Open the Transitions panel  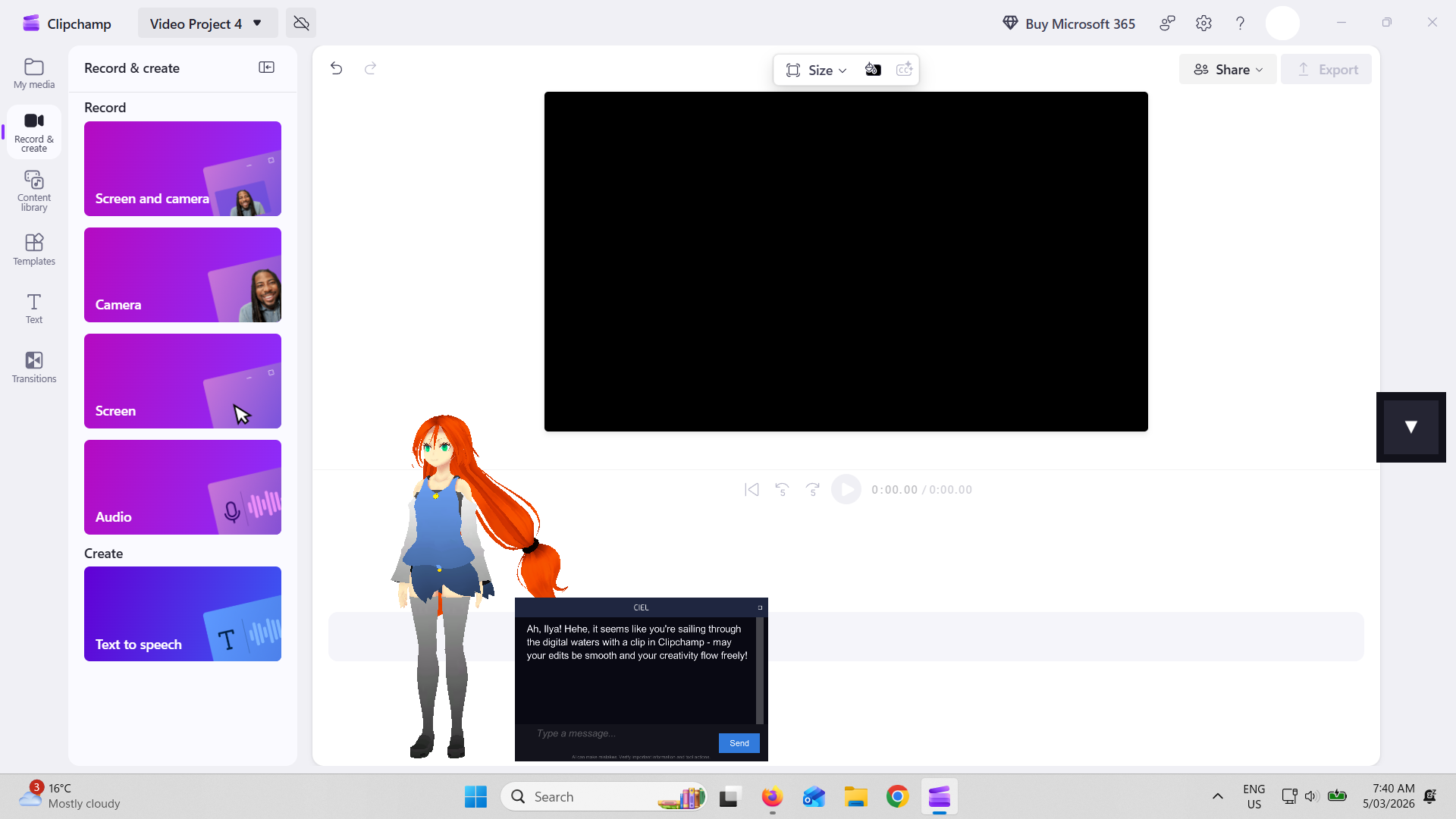click(x=33, y=366)
